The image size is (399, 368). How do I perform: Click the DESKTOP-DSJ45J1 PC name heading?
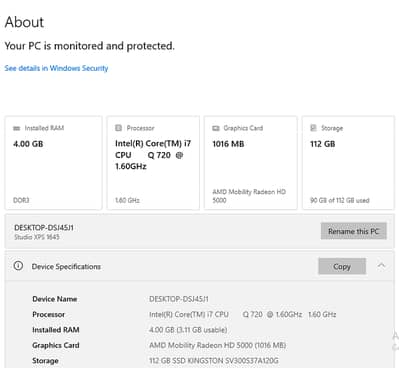coord(44,228)
